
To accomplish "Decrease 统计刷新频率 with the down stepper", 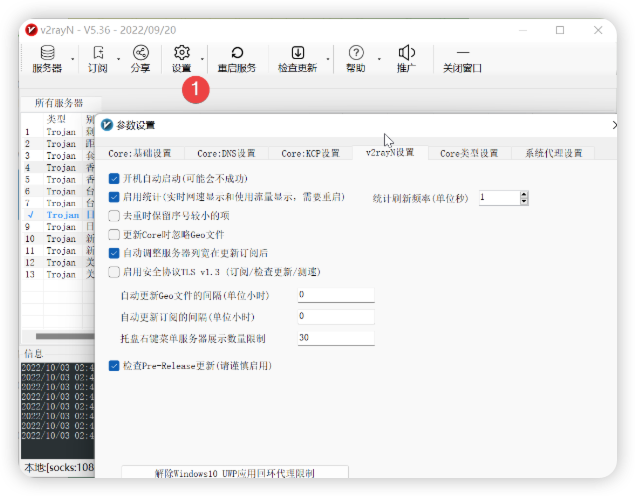I will click(x=524, y=202).
